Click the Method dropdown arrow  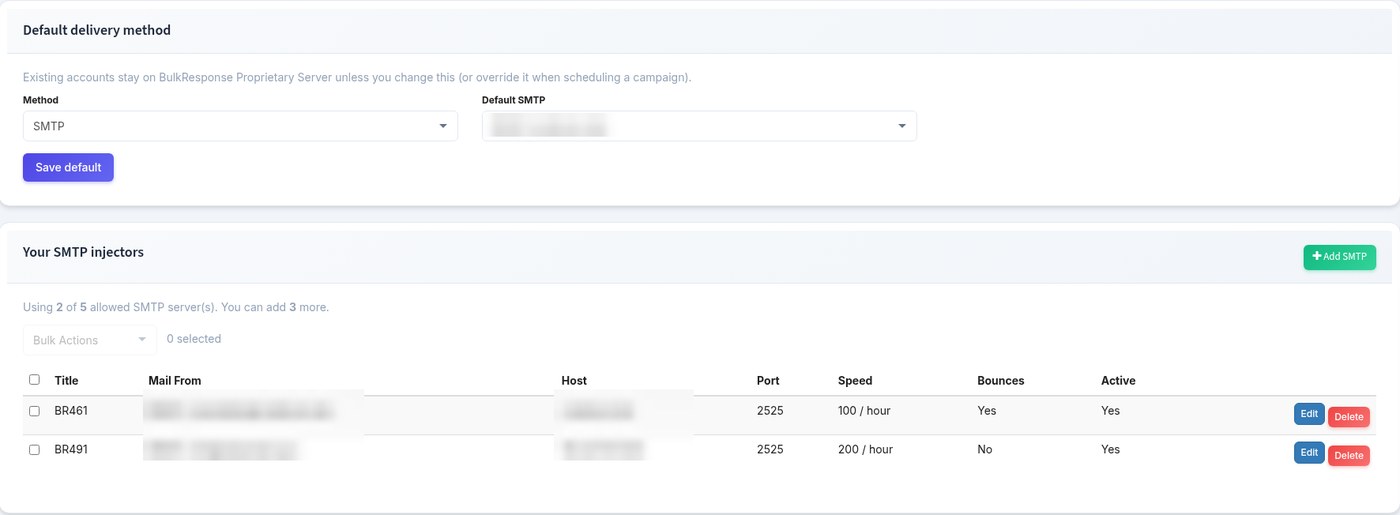tap(443, 126)
